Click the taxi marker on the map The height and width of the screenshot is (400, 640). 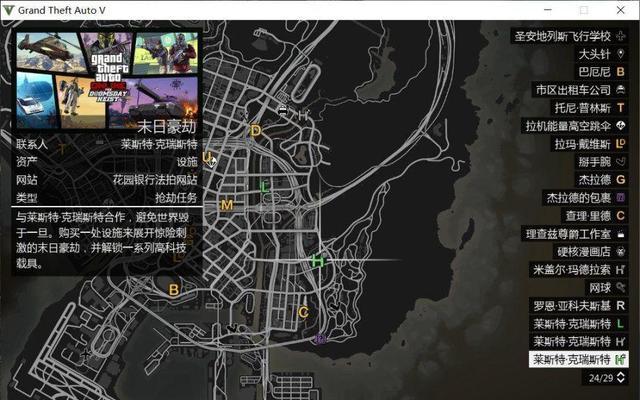coord(282,110)
